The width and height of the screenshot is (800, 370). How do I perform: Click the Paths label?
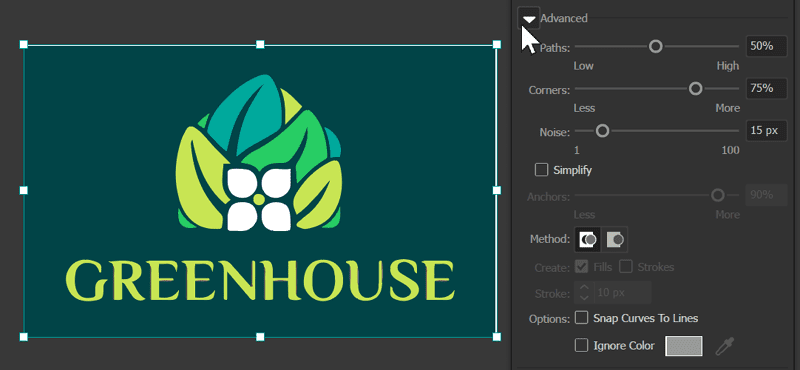(555, 47)
